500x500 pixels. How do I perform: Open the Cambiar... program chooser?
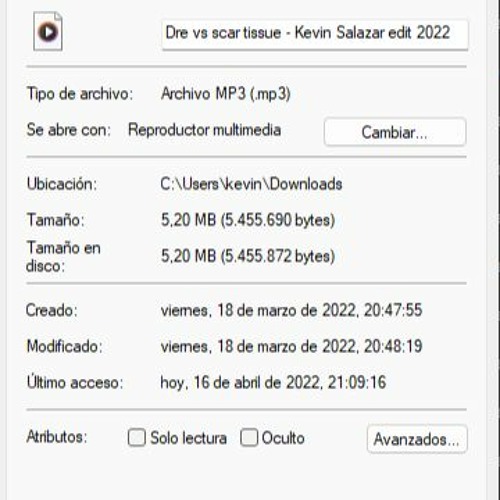[x=395, y=132]
